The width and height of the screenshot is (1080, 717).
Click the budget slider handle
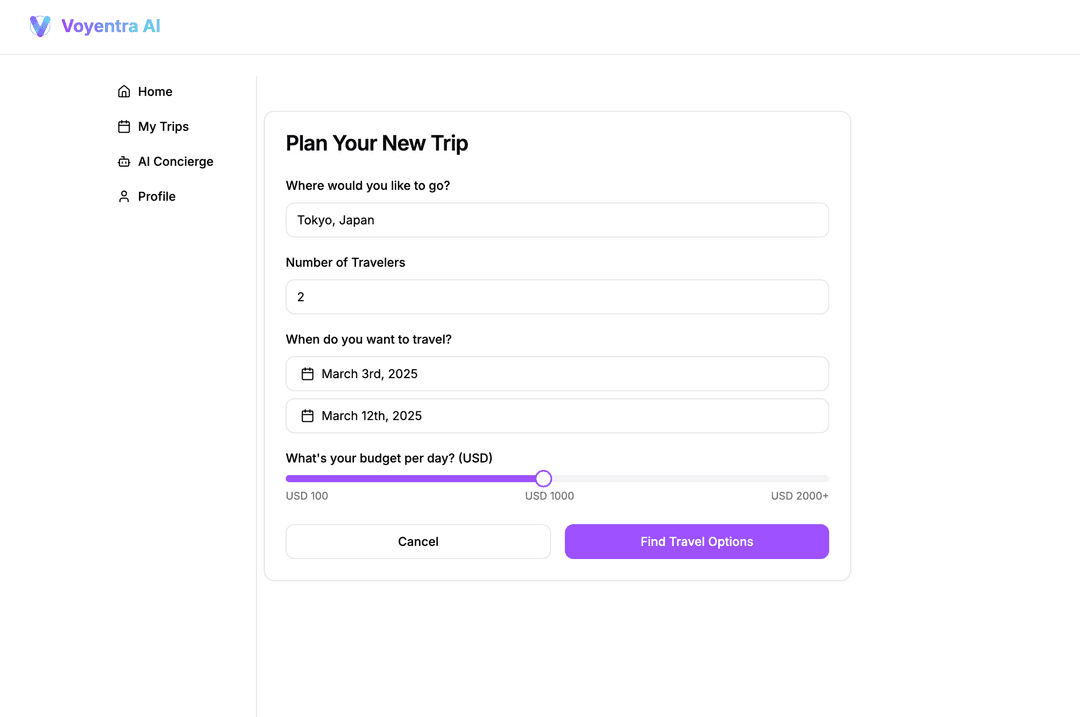click(x=543, y=479)
